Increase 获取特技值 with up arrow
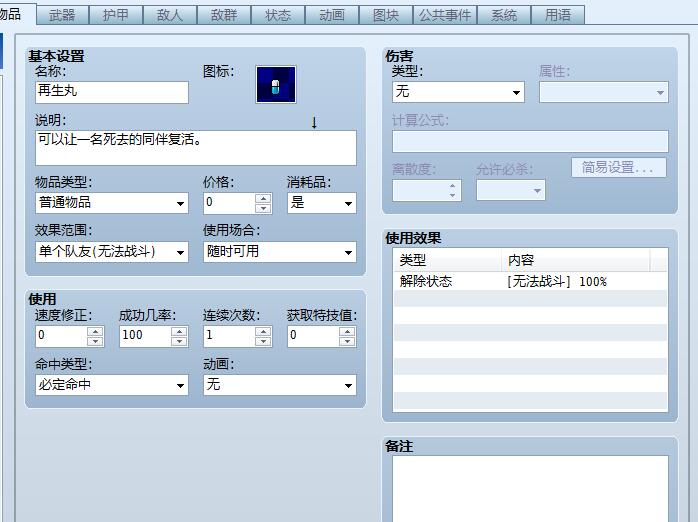This screenshot has width=698, height=522. click(x=347, y=331)
